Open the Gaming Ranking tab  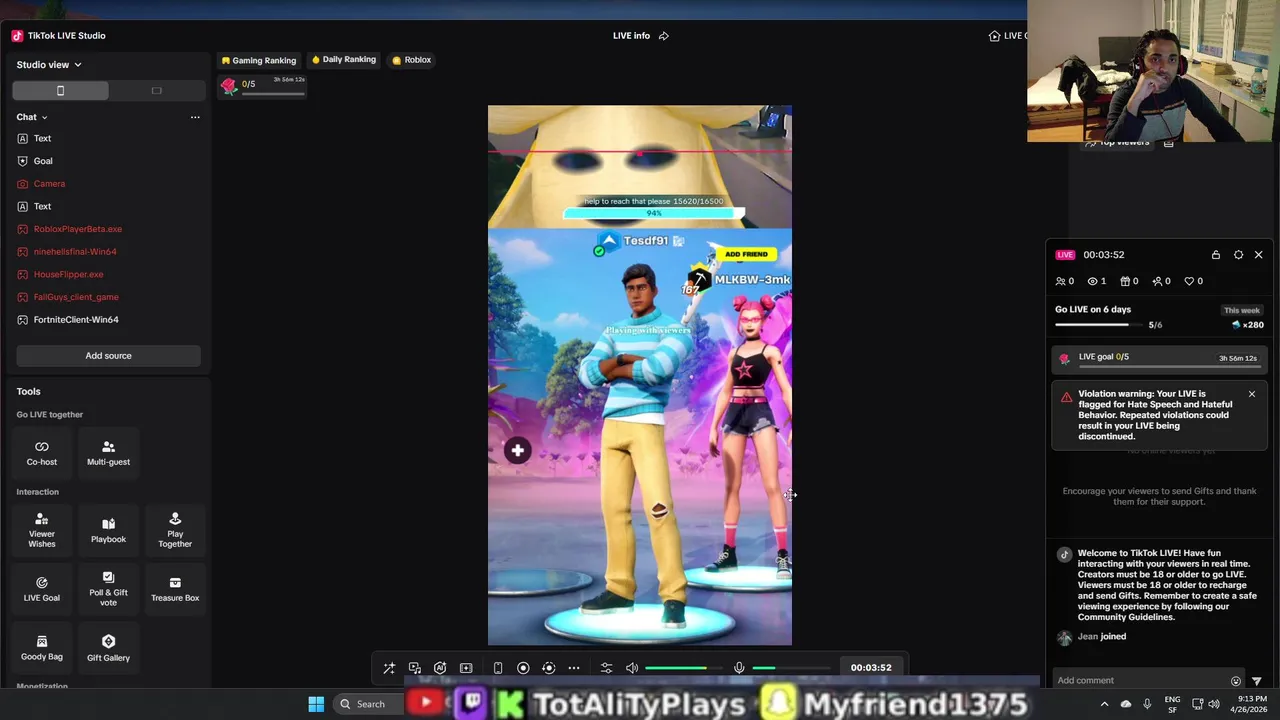259,61
